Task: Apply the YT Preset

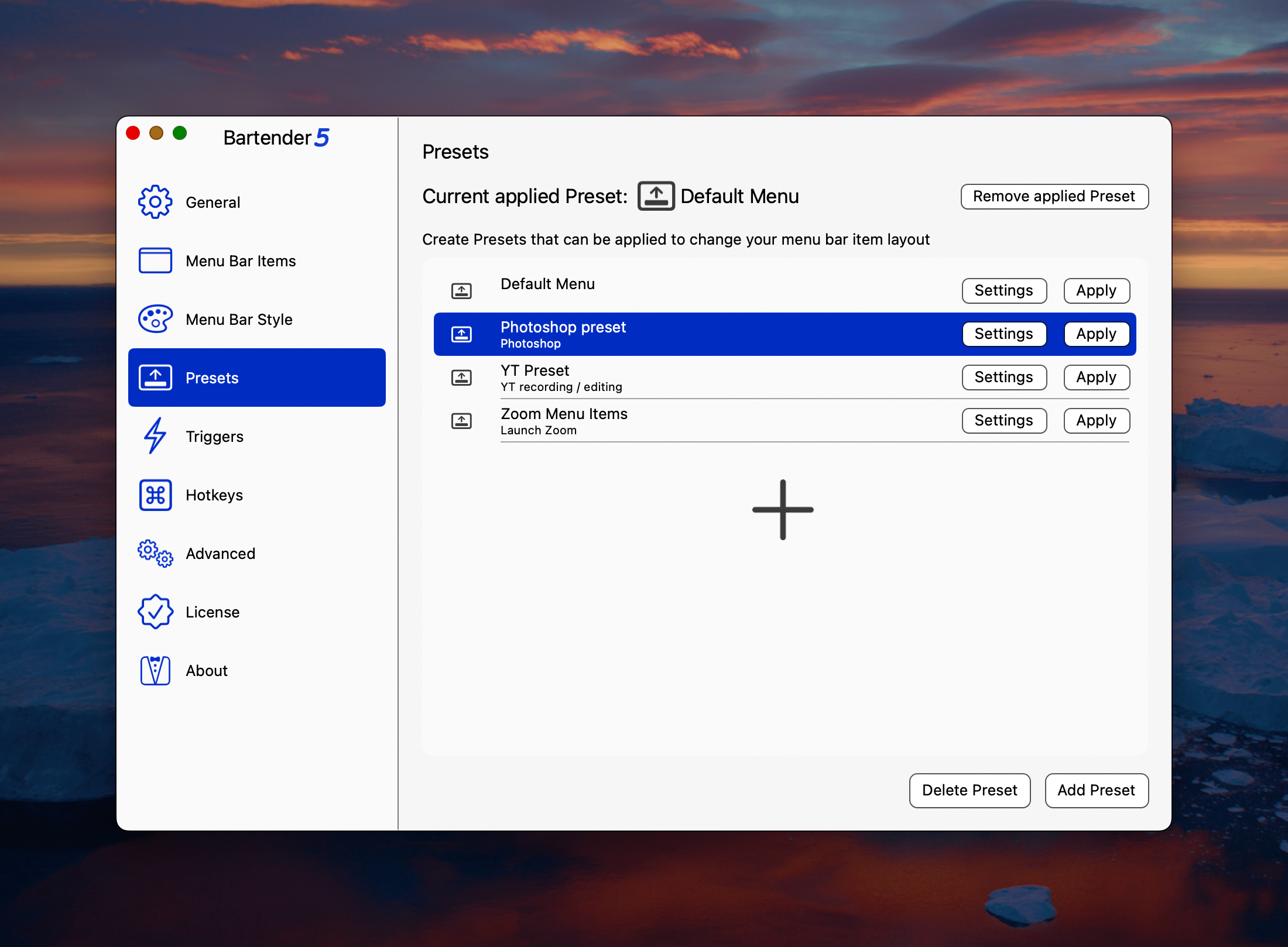Action: pyautogui.click(x=1096, y=377)
